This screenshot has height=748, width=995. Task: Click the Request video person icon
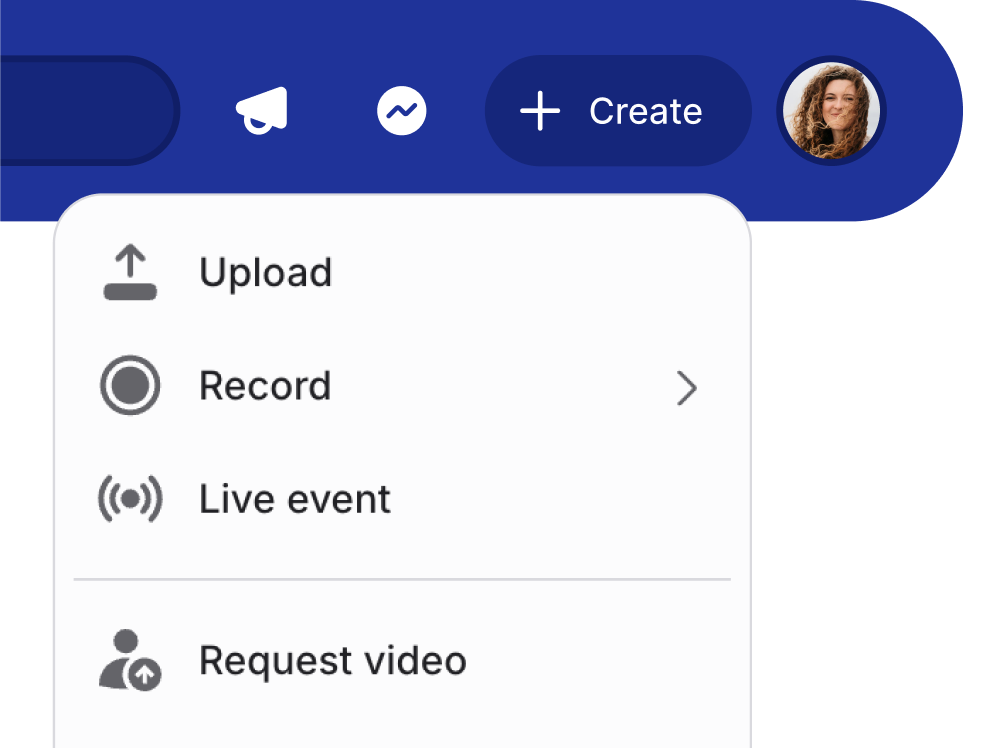130,659
